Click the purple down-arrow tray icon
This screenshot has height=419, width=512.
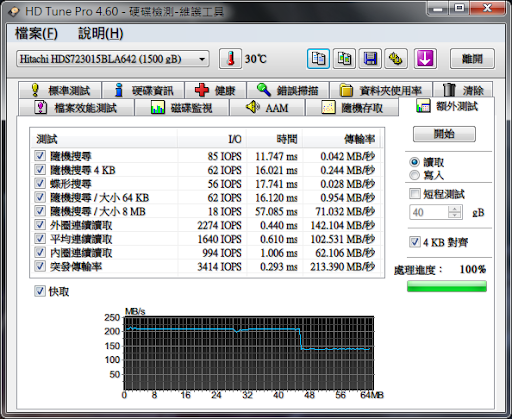coord(425,59)
